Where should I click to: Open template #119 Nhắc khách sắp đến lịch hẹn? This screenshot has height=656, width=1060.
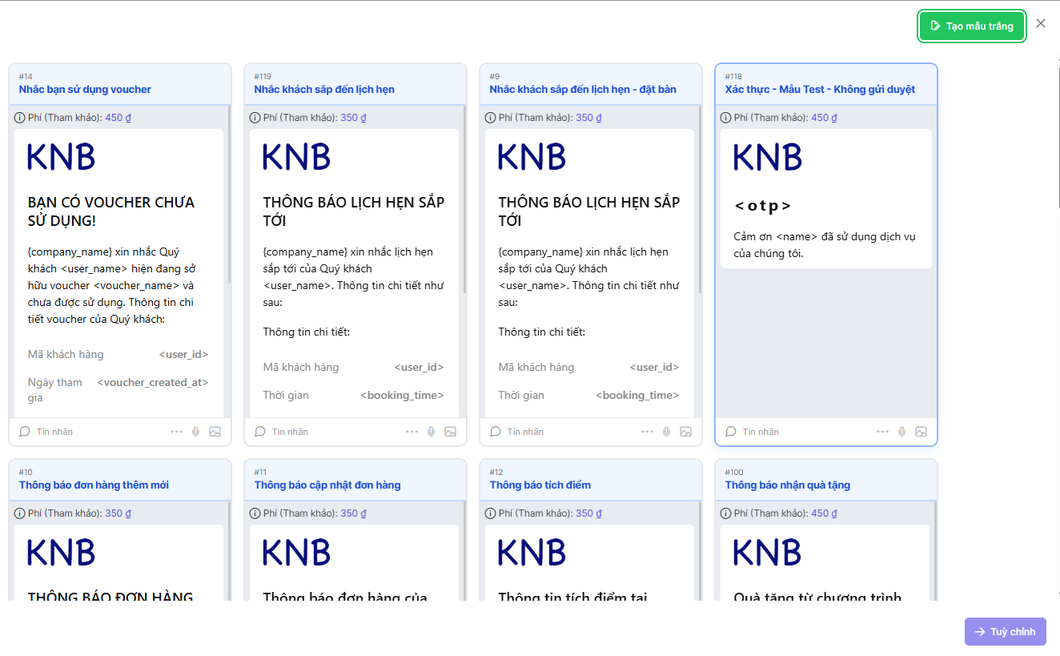pos(324,89)
